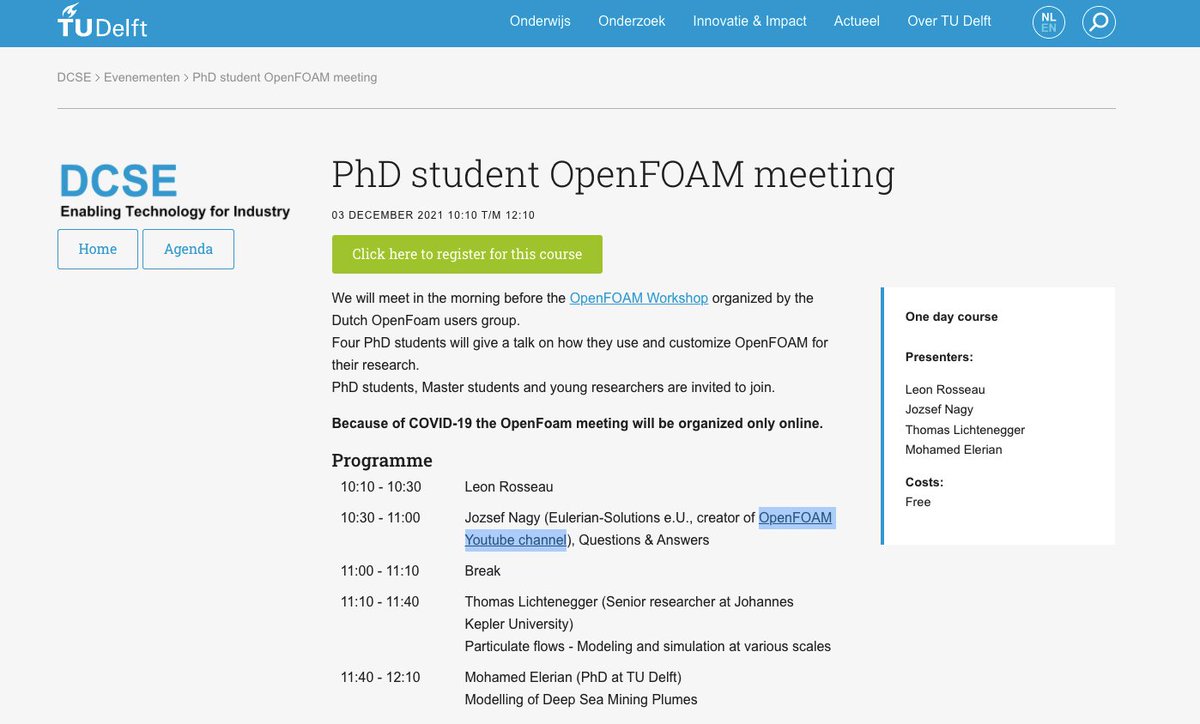Click the DCSE Enabling Technology logo

pyautogui.click(x=174, y=191)
